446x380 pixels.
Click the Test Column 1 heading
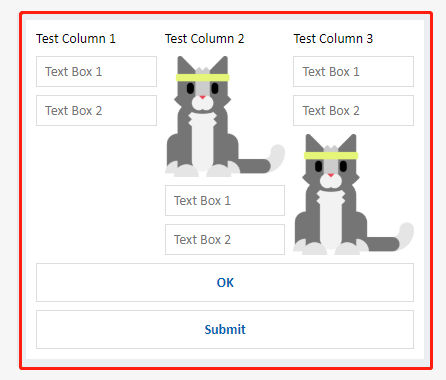click(x=76, y=39)
